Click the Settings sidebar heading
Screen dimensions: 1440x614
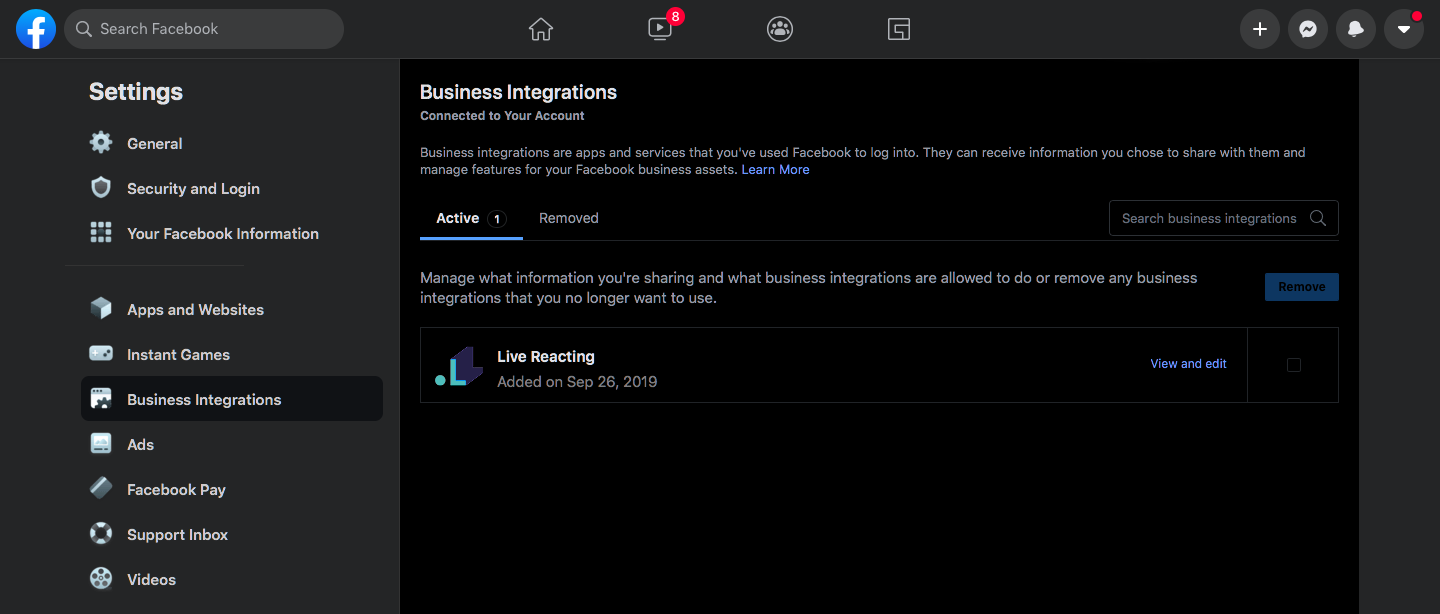(136, 92)
